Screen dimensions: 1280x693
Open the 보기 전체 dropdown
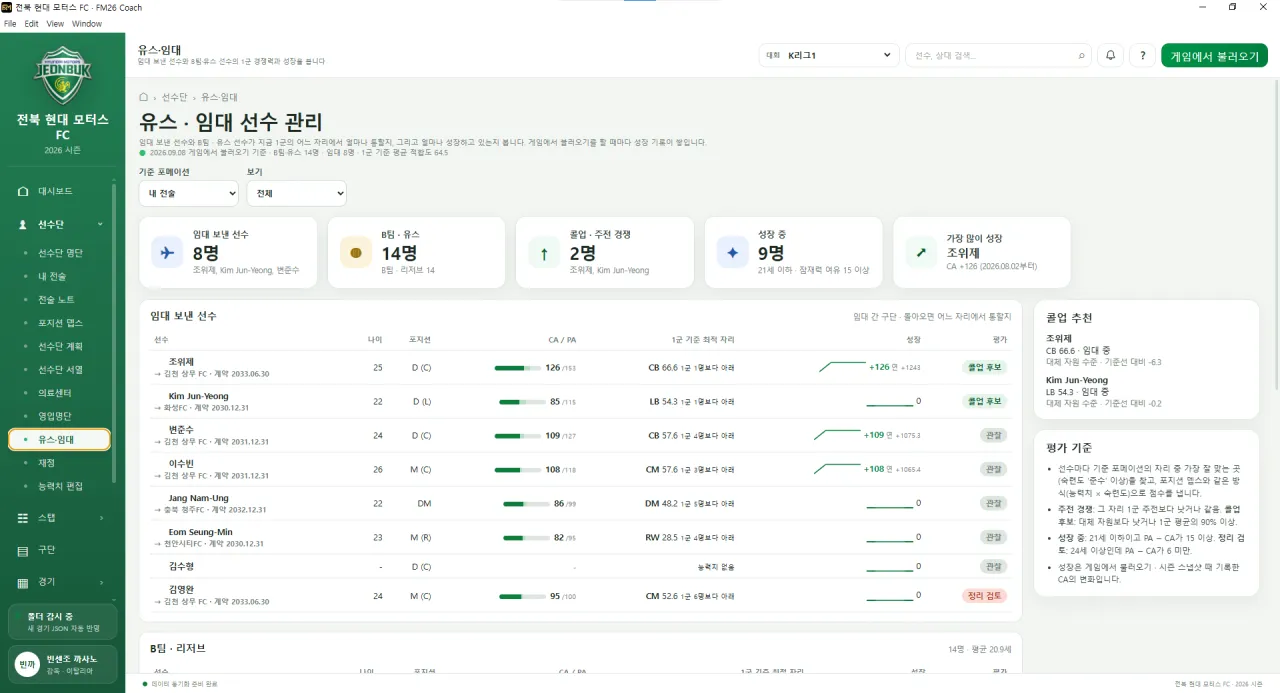coord(296,193)
